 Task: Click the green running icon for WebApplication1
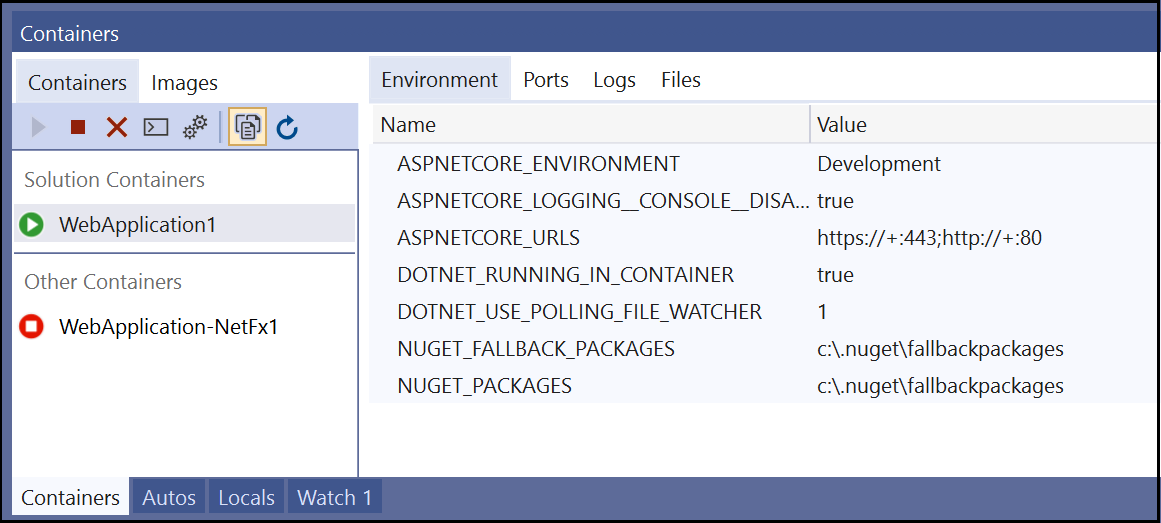point(31,224)
